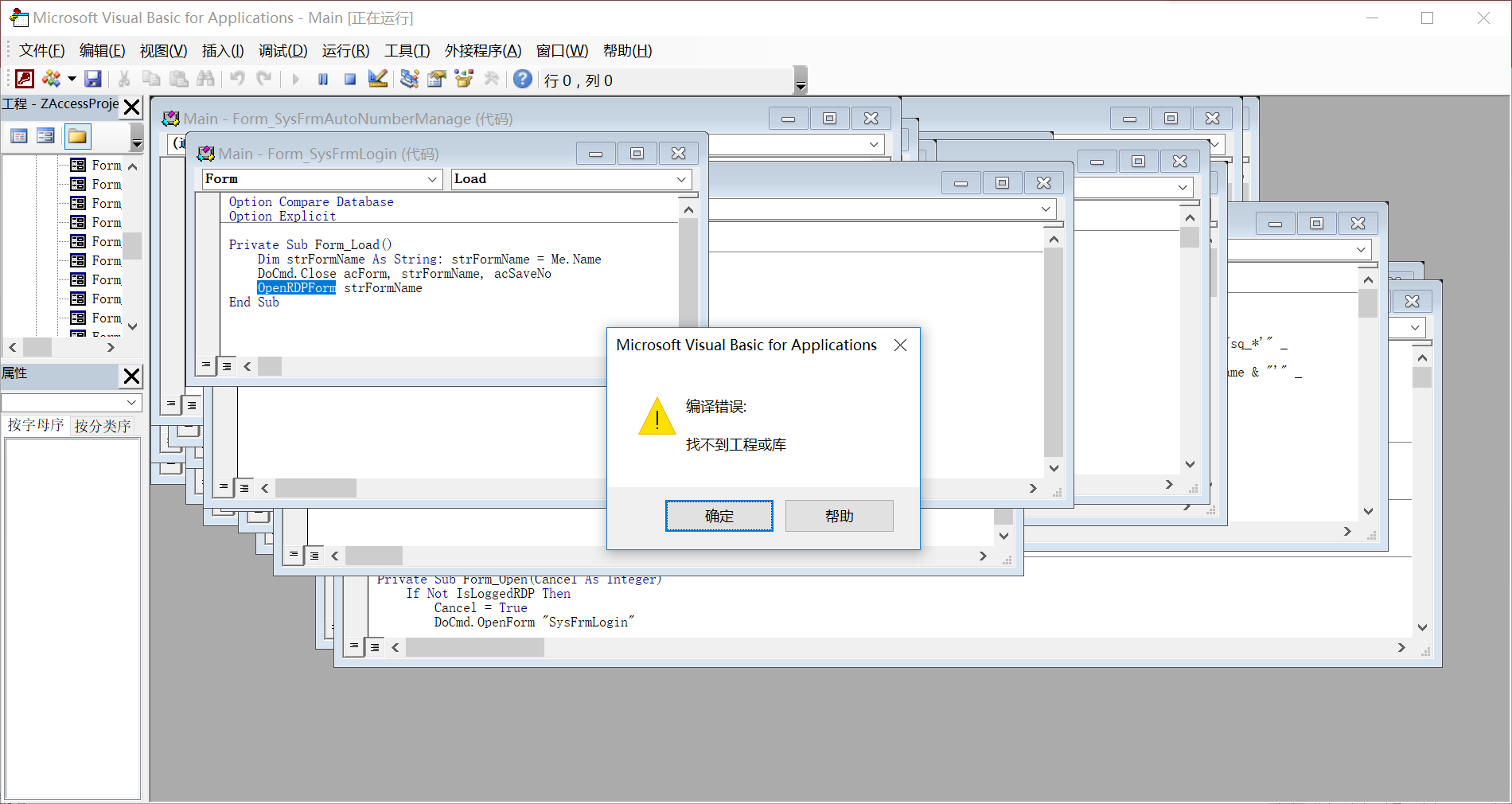This screenshot has height=804, width=1512.
Task: Toggle Design Mode icon
Action: click(x=378, y=79)
